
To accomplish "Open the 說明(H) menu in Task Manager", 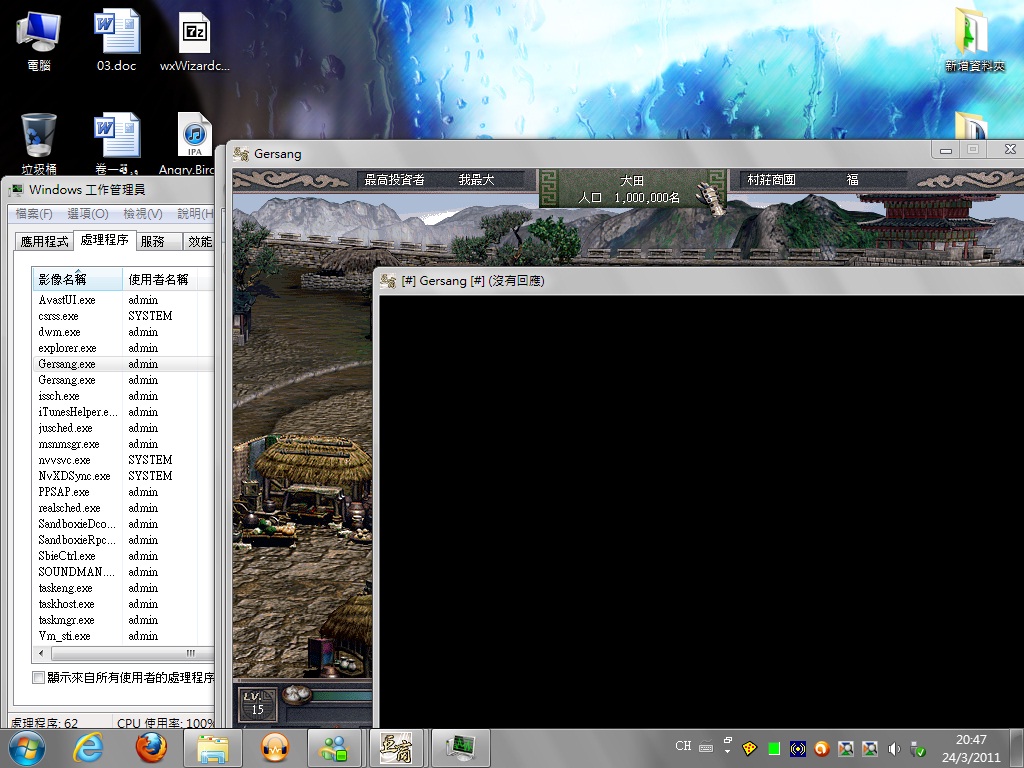I will coord(195,214).
